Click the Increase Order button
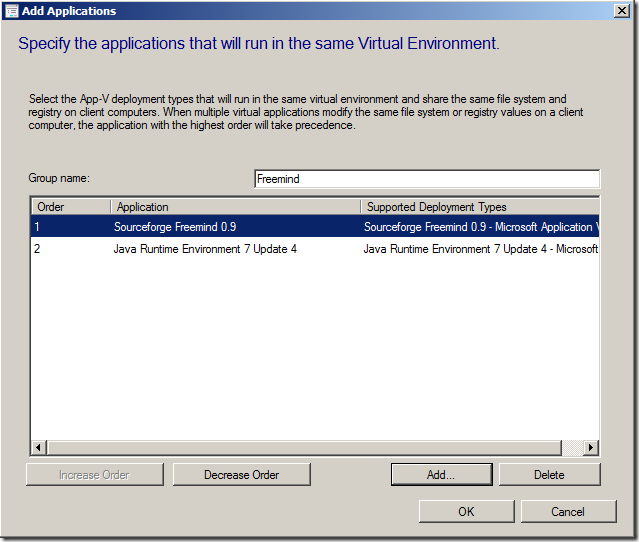The height and width of the screenshot is (542, 639). [95, 474]
